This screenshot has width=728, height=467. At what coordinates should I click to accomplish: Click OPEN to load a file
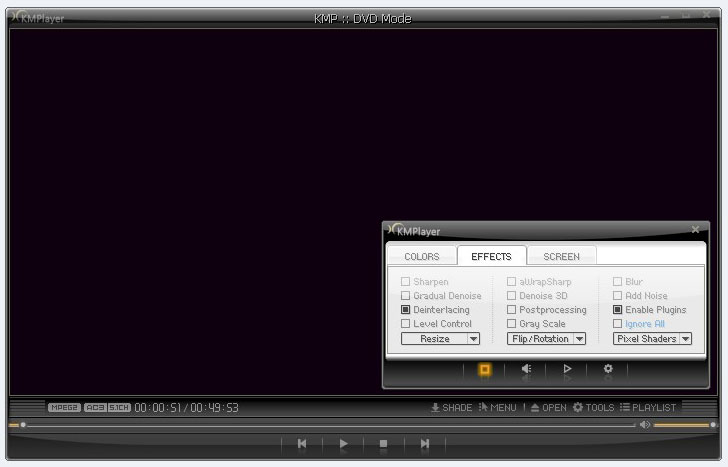tap(548, 408)
